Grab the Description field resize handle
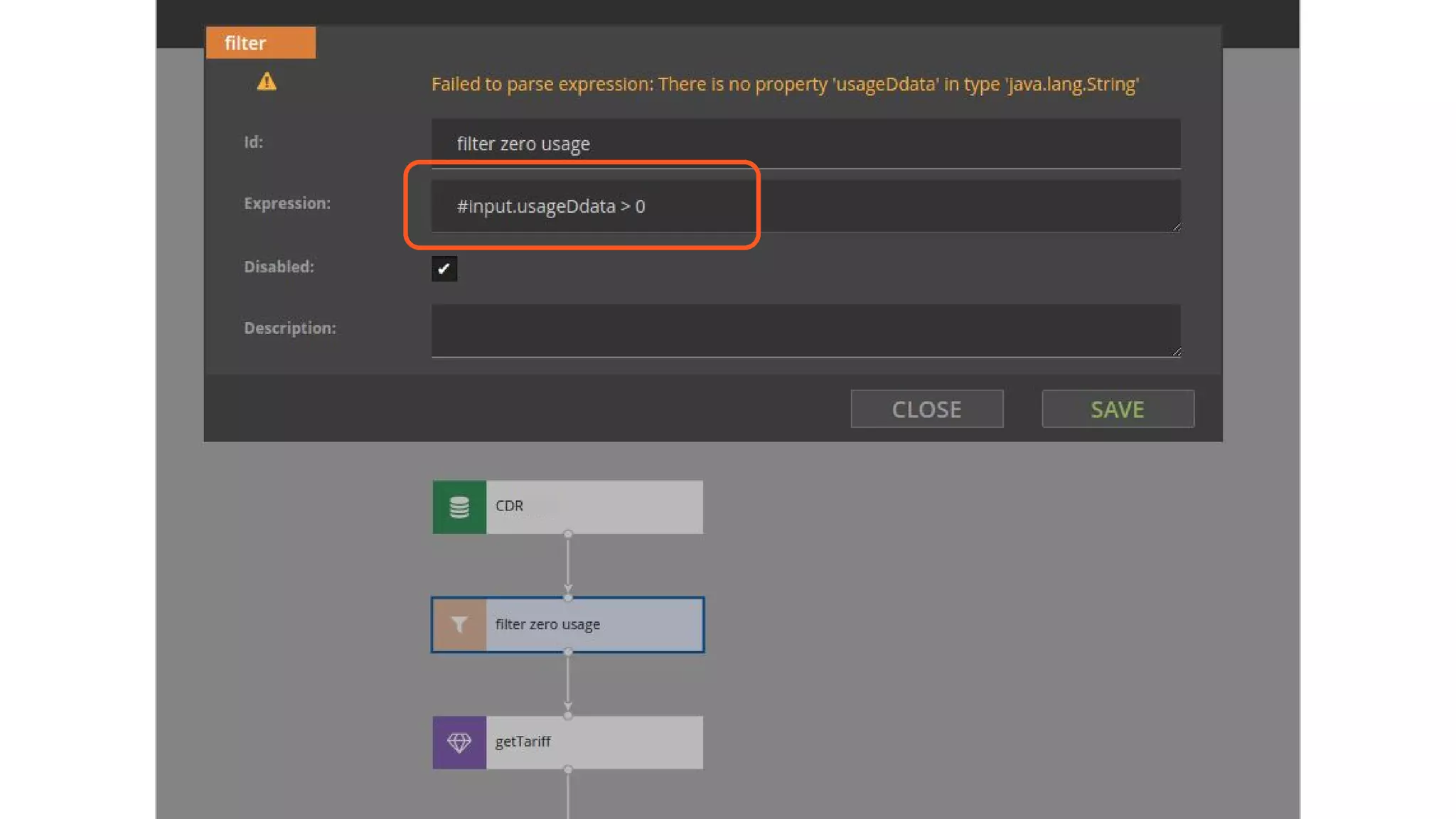The width and height of the screenshot is (1456, 819). [1176, 351]
